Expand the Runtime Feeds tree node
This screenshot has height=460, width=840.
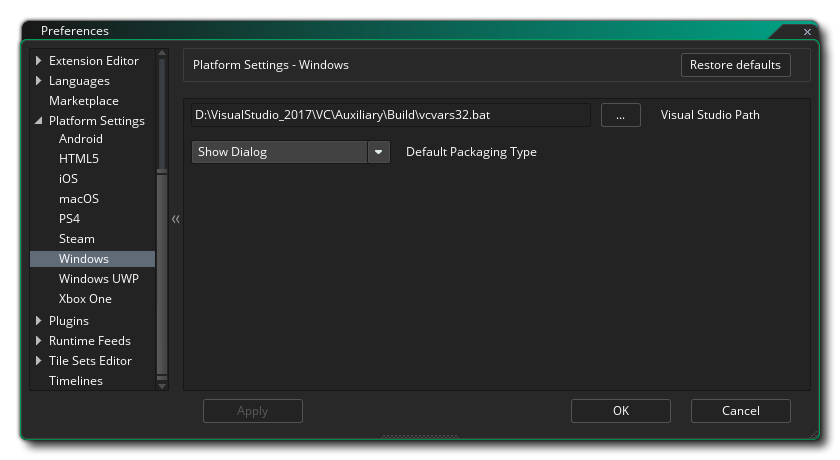(x=39, y=341)
